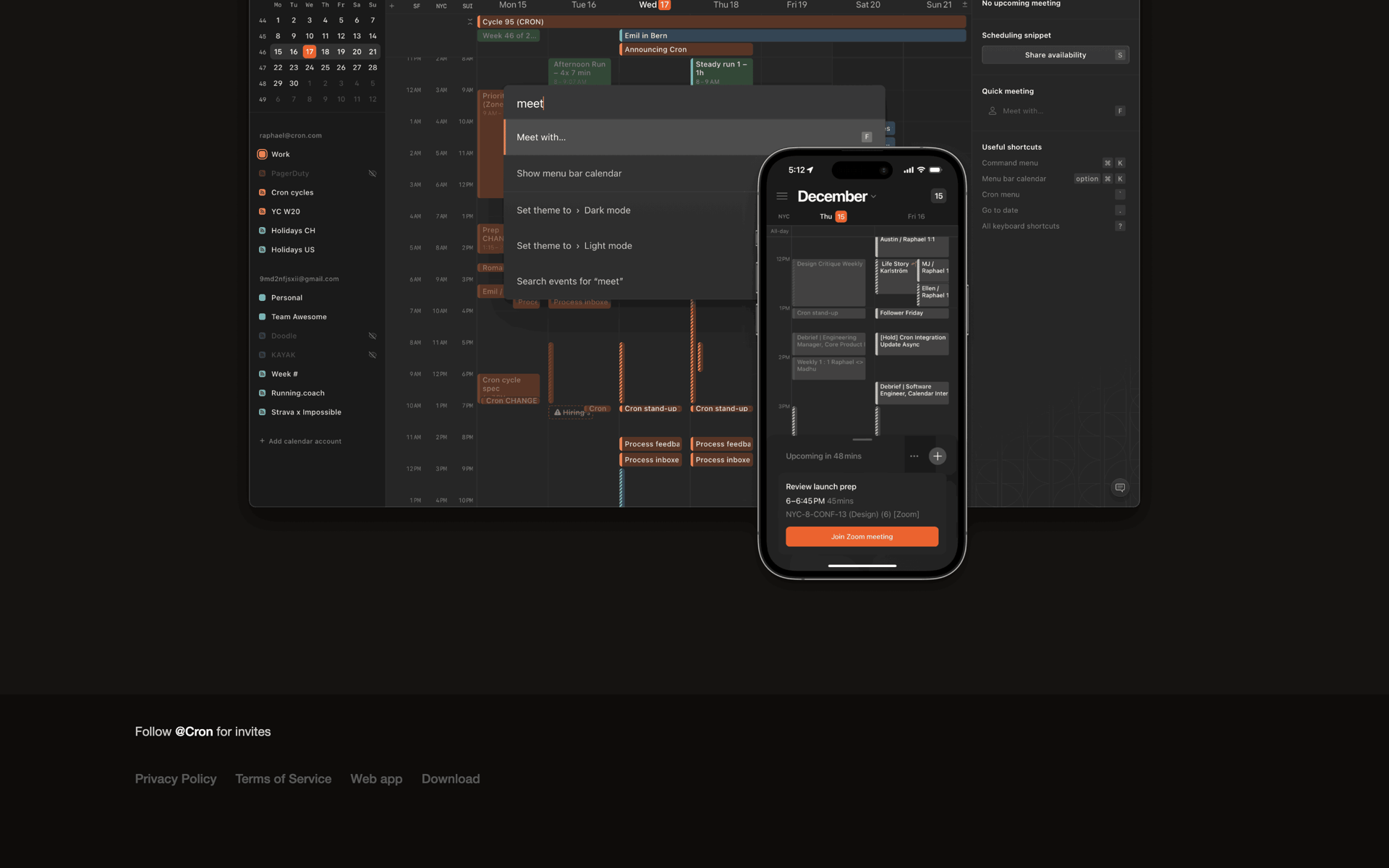
Task: Open the Privacy Policy link
Action: click(176, 779)
